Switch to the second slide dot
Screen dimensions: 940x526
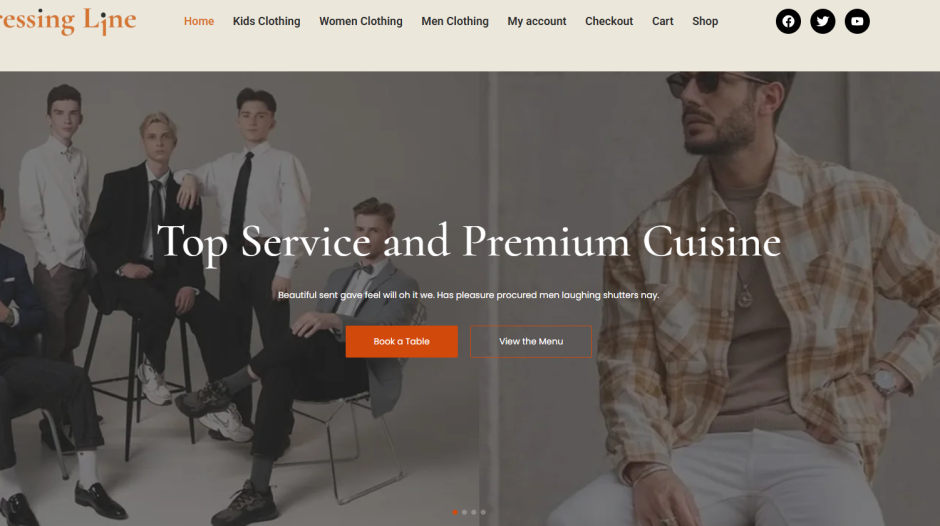pyautogui.click(x=465, y=512)
